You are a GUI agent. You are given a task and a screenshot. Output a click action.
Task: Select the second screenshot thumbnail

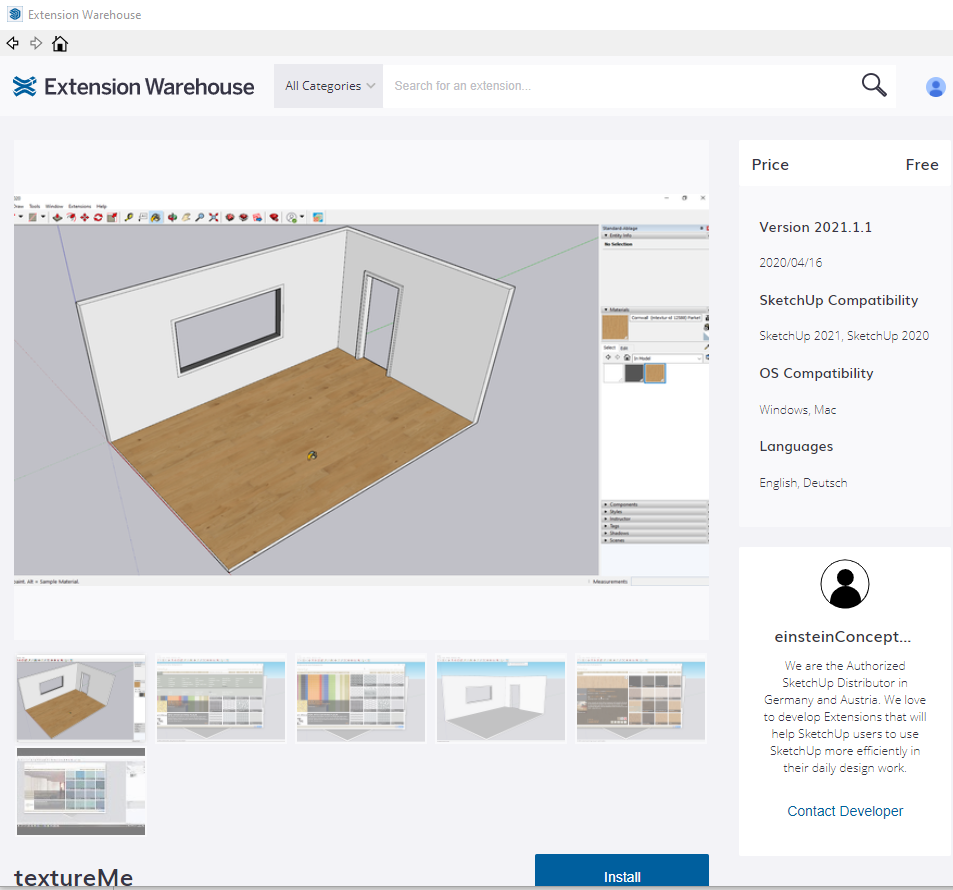(221, 698)
